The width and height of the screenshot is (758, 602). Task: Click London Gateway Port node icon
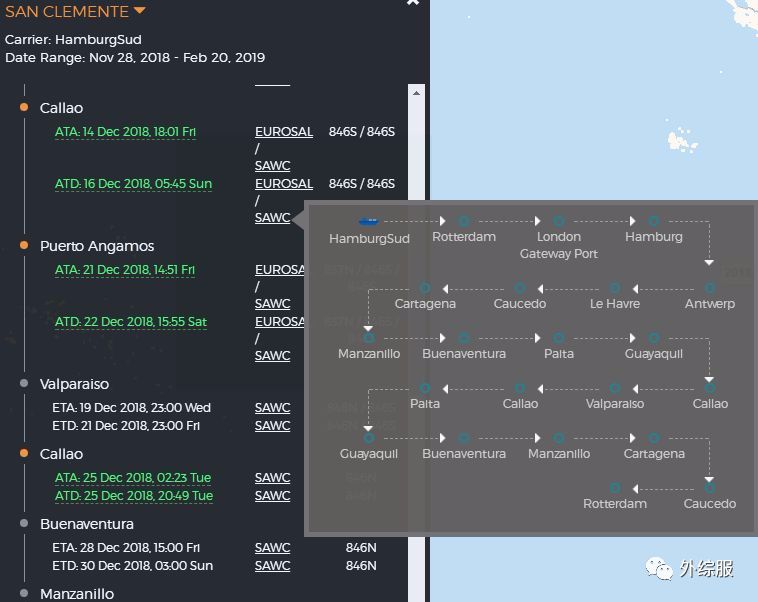click(559, 221)
